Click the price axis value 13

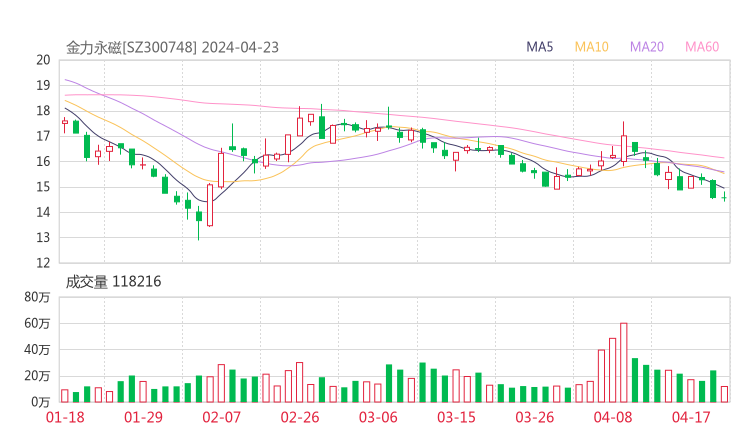click(x=43, y=237)
